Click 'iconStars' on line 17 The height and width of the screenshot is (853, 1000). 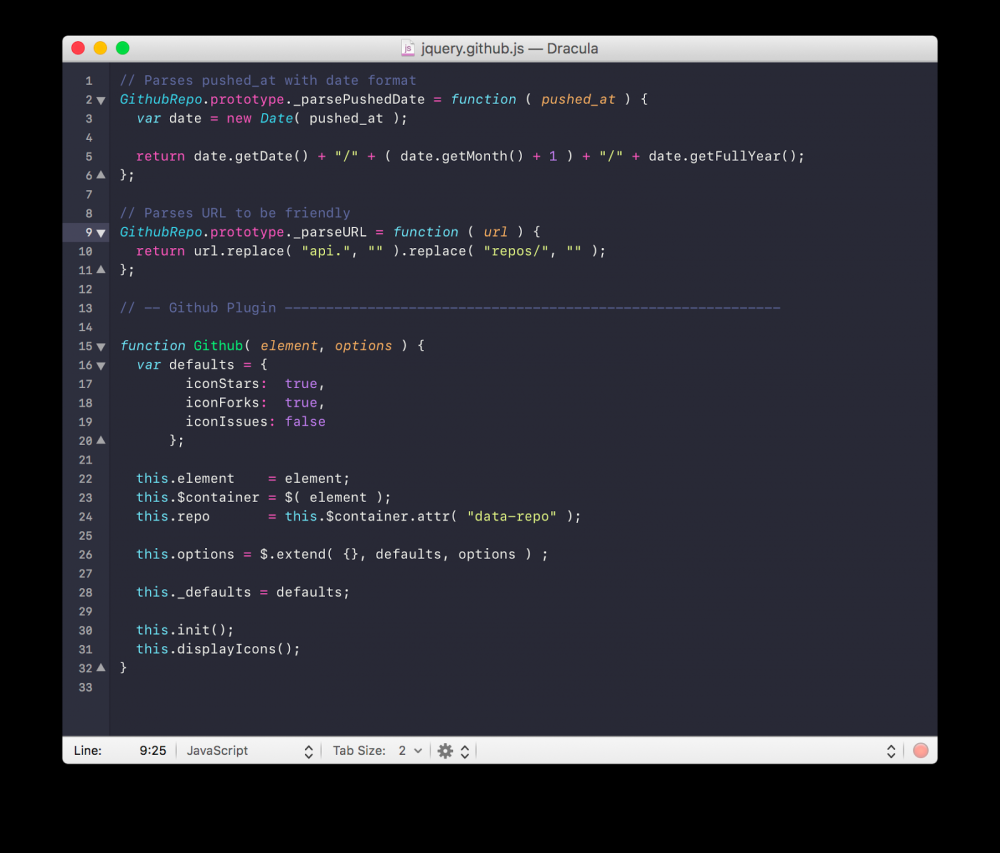click(223, 384)
